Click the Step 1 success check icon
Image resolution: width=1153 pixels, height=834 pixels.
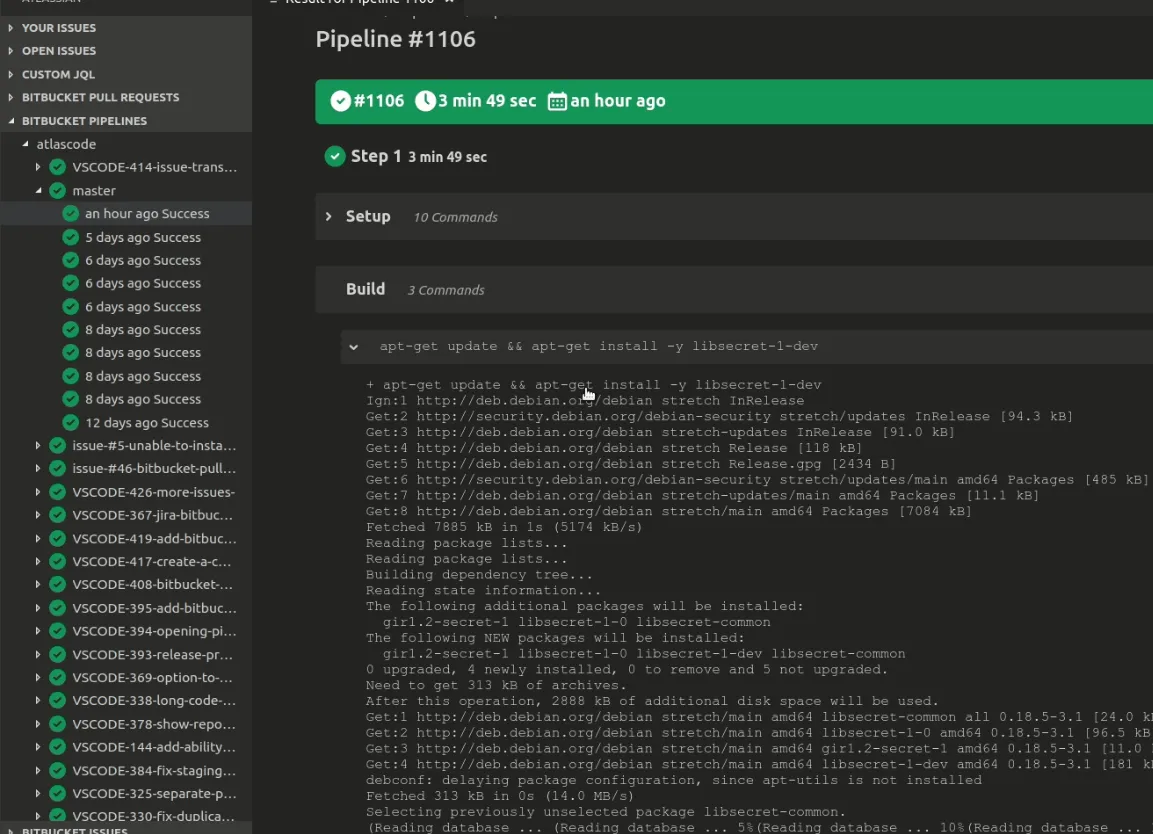point(335,156)
